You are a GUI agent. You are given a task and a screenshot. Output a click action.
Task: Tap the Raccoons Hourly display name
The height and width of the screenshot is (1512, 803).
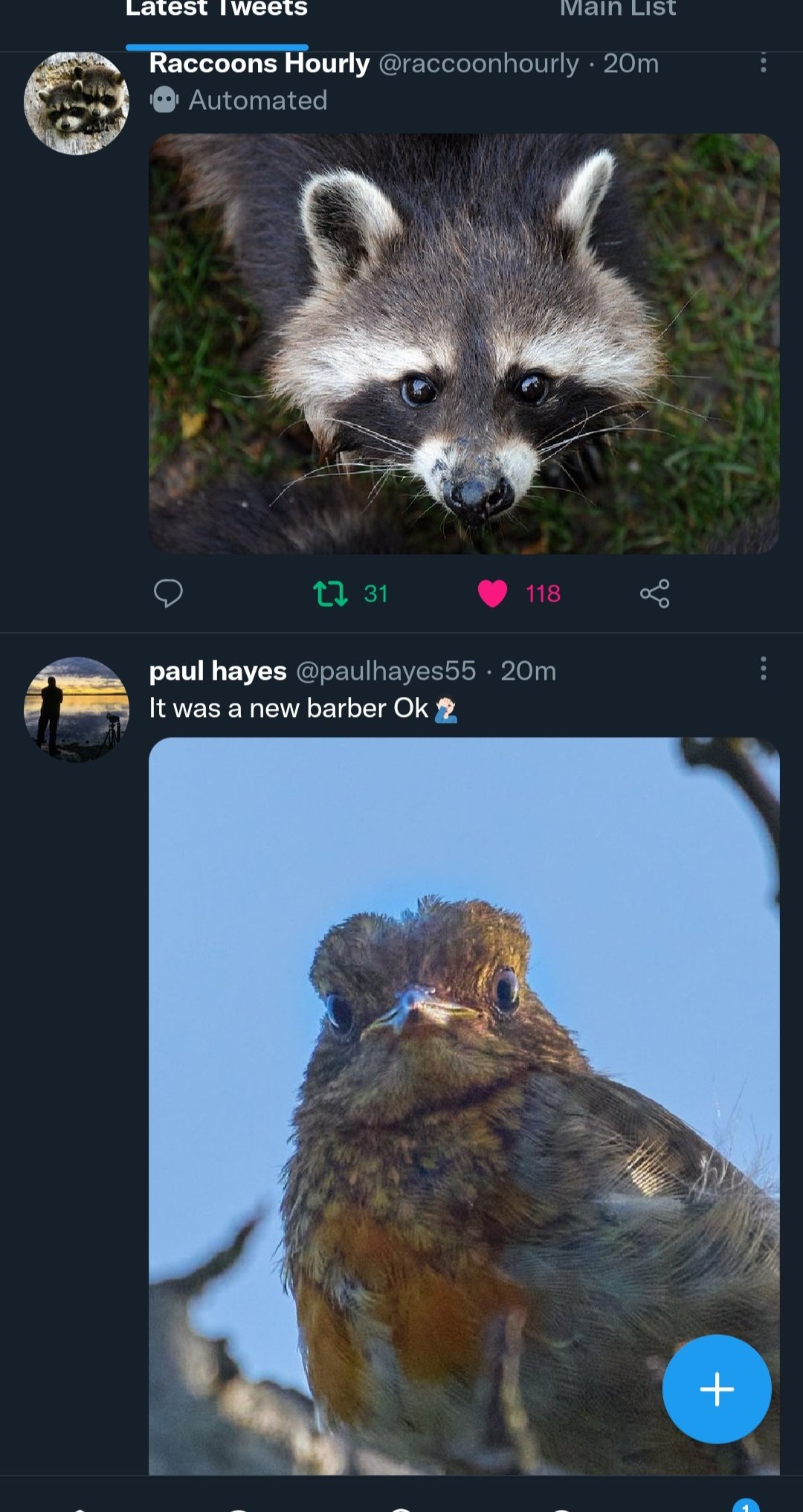[259, 64]
